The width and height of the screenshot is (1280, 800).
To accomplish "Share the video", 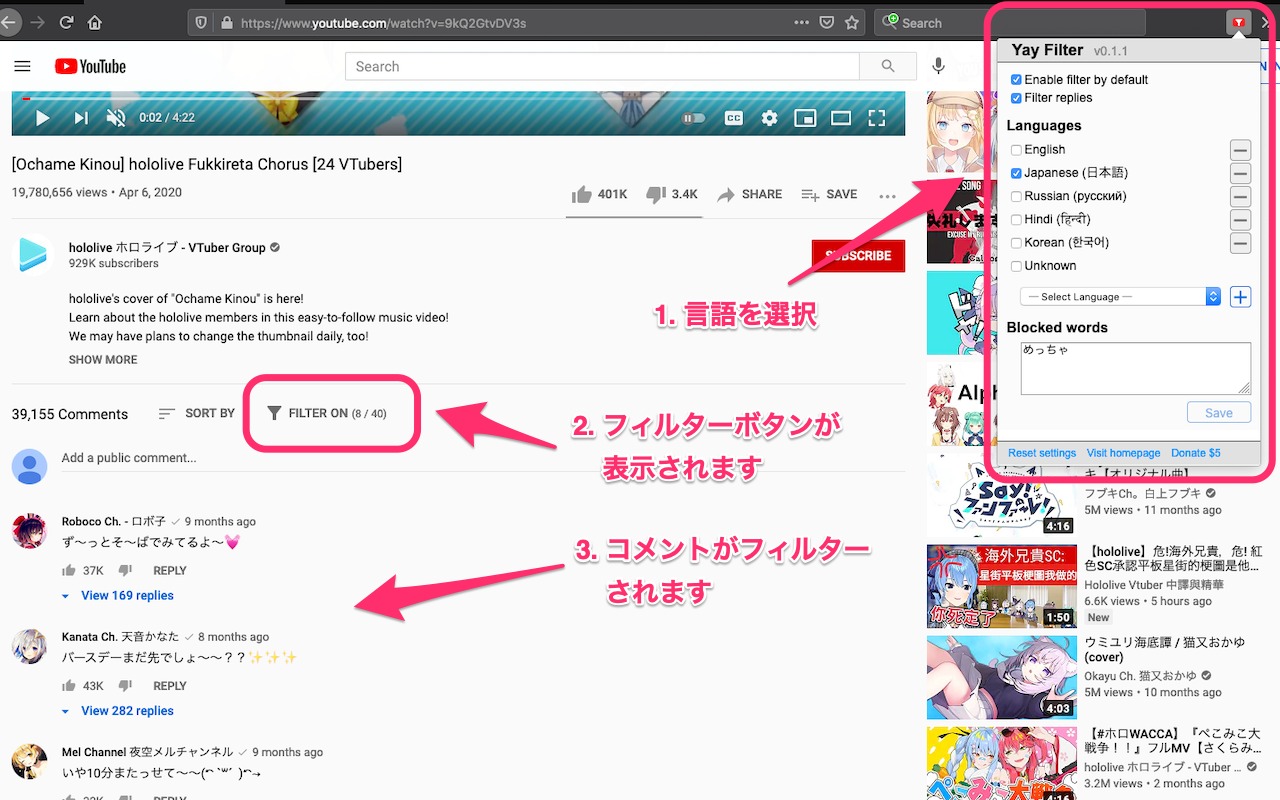I will 749,194.
